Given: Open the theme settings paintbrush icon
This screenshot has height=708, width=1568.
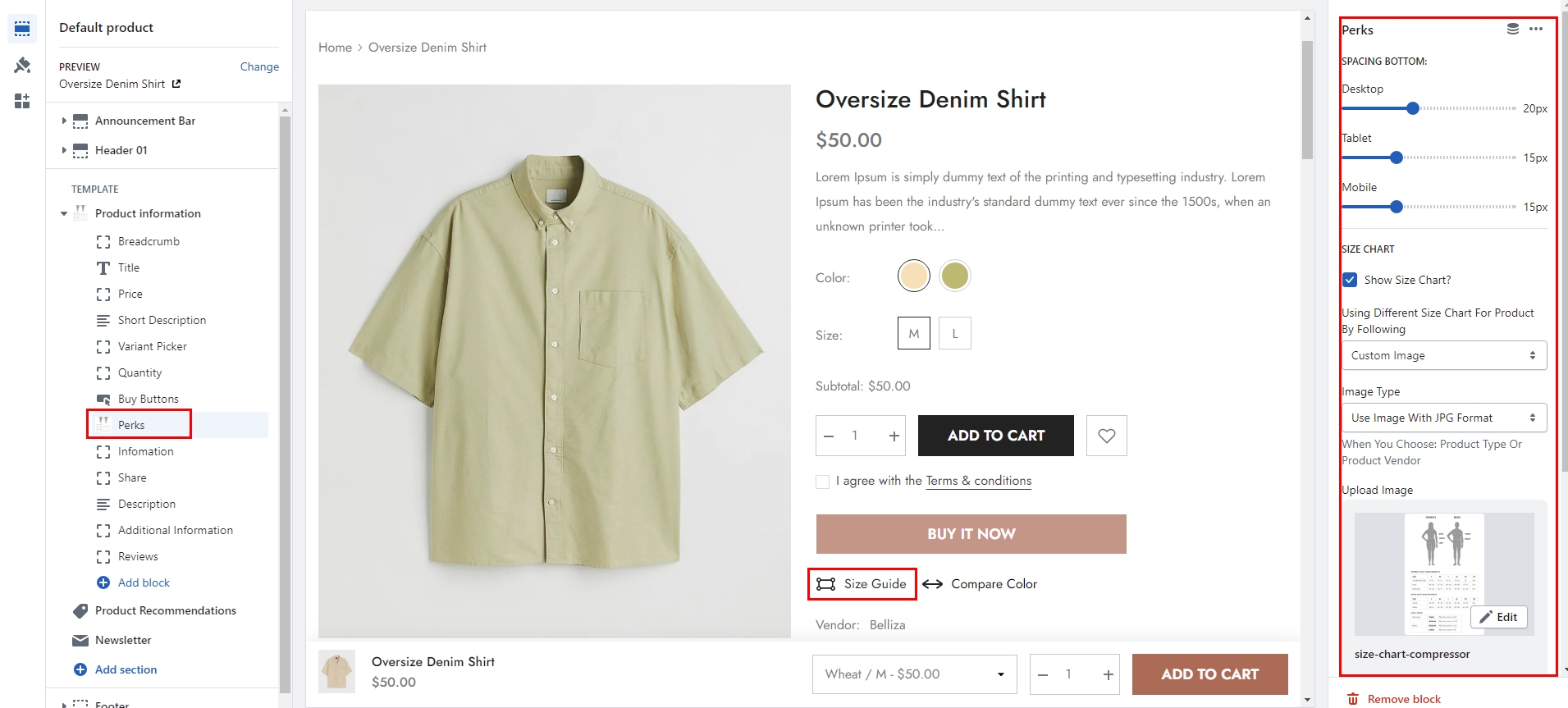Looking at the screenshot, I should [22, 65].
